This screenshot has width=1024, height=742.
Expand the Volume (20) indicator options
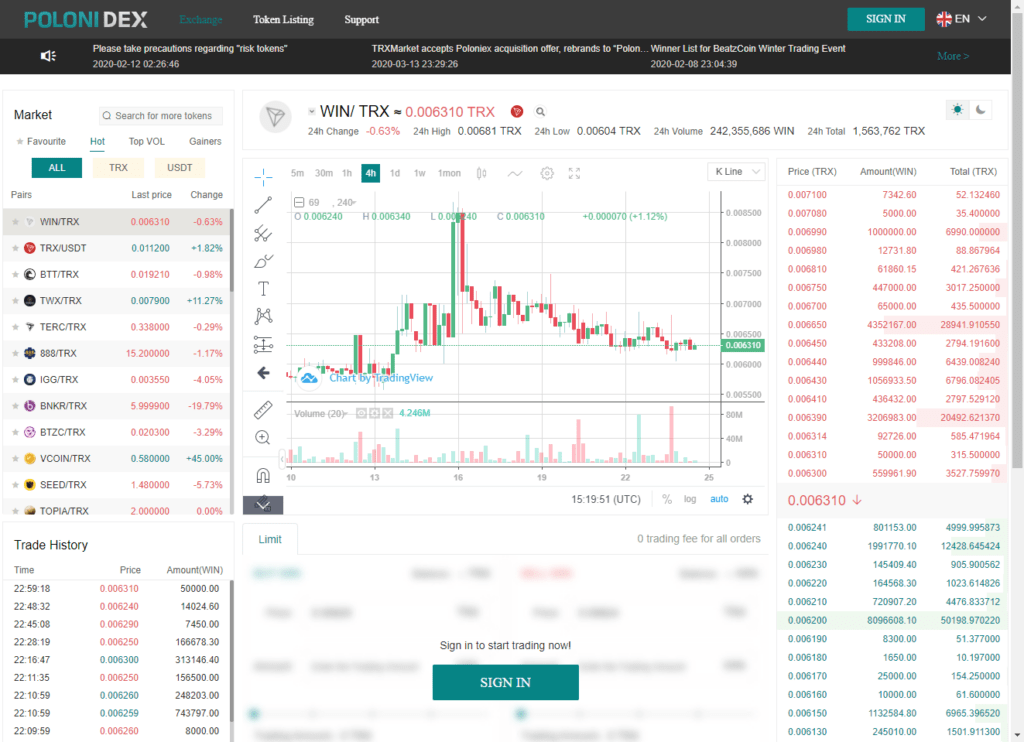pyautogui.click(x=346, y=413)
